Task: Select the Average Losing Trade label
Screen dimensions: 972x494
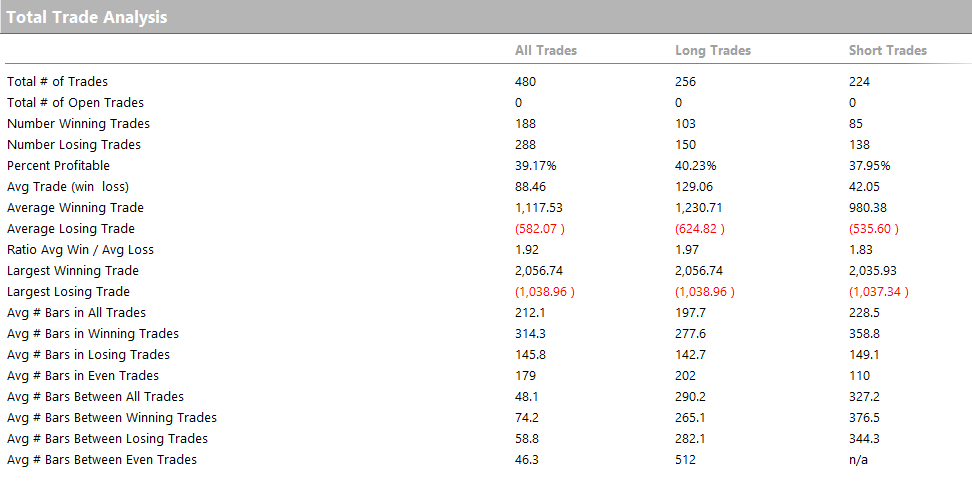Action: point(71,229)
